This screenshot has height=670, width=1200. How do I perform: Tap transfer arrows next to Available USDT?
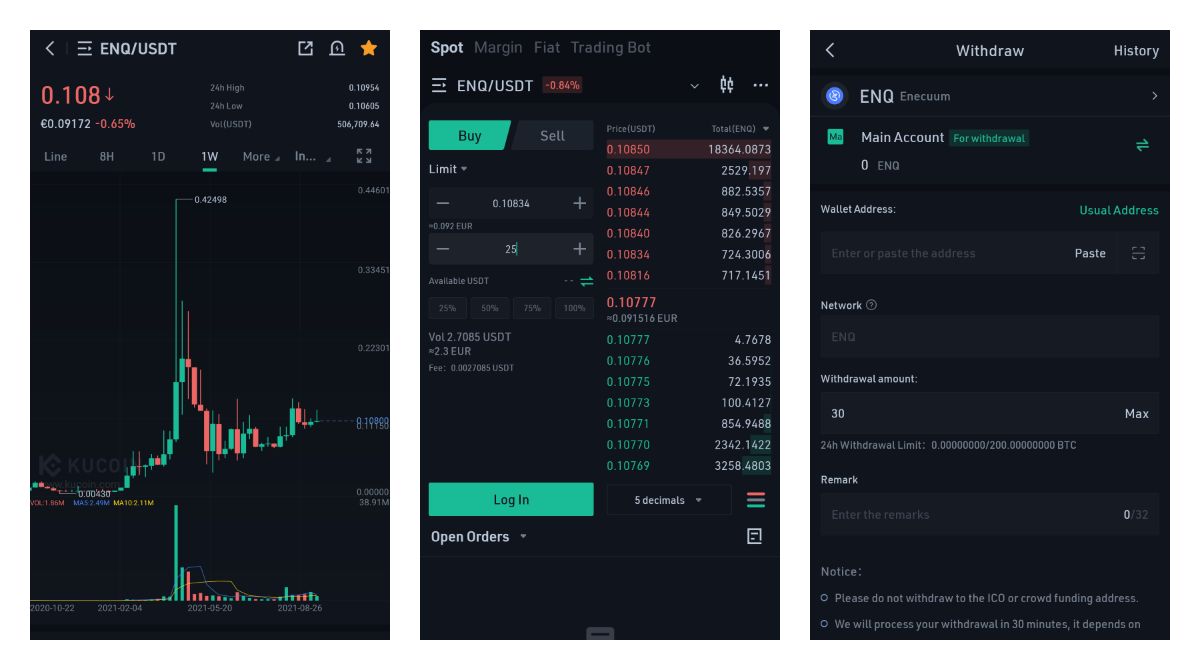coord(586,282)
